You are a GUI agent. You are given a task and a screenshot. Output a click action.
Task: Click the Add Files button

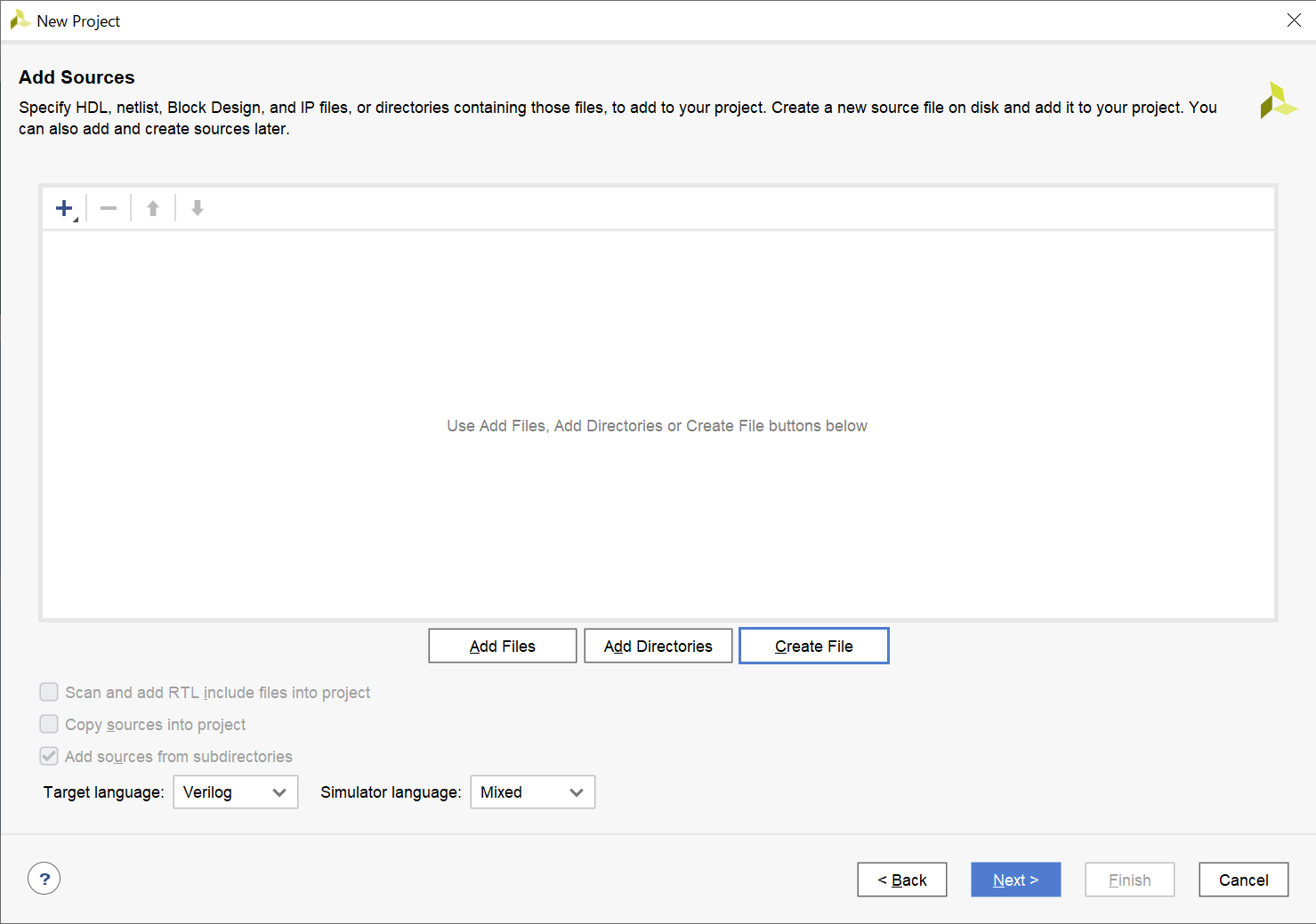pyautogui.click(x=503, y=646)
